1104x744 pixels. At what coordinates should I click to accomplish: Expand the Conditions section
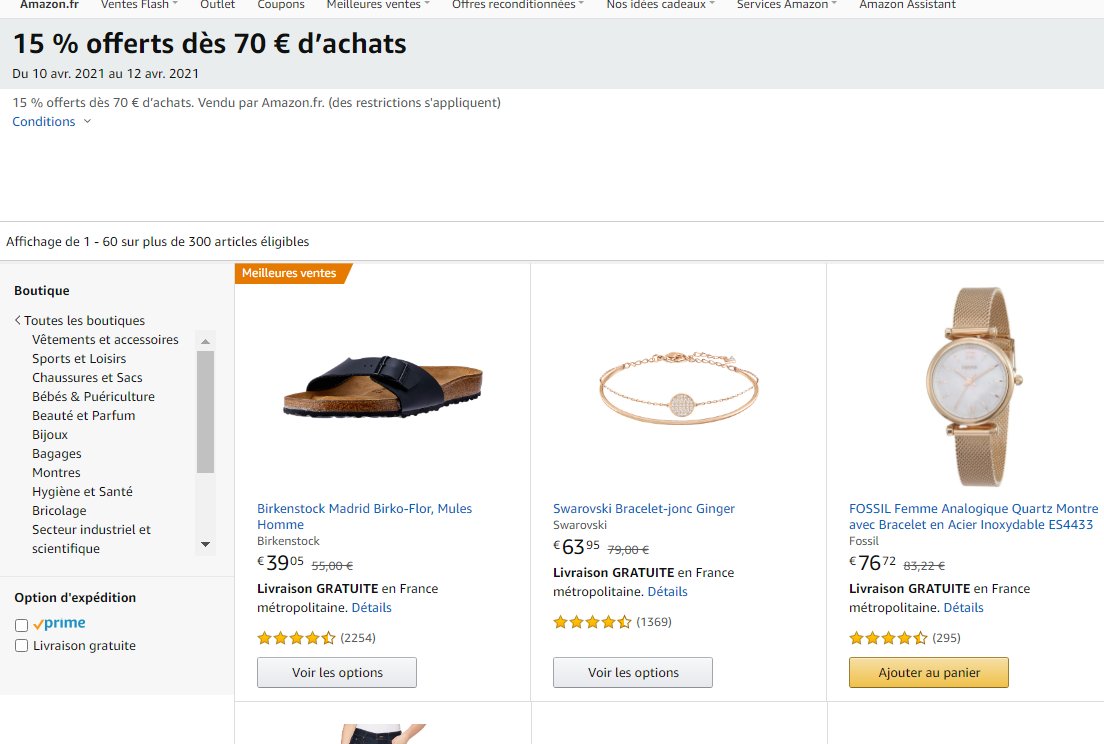pyautogui.click(x=43, y=120)
